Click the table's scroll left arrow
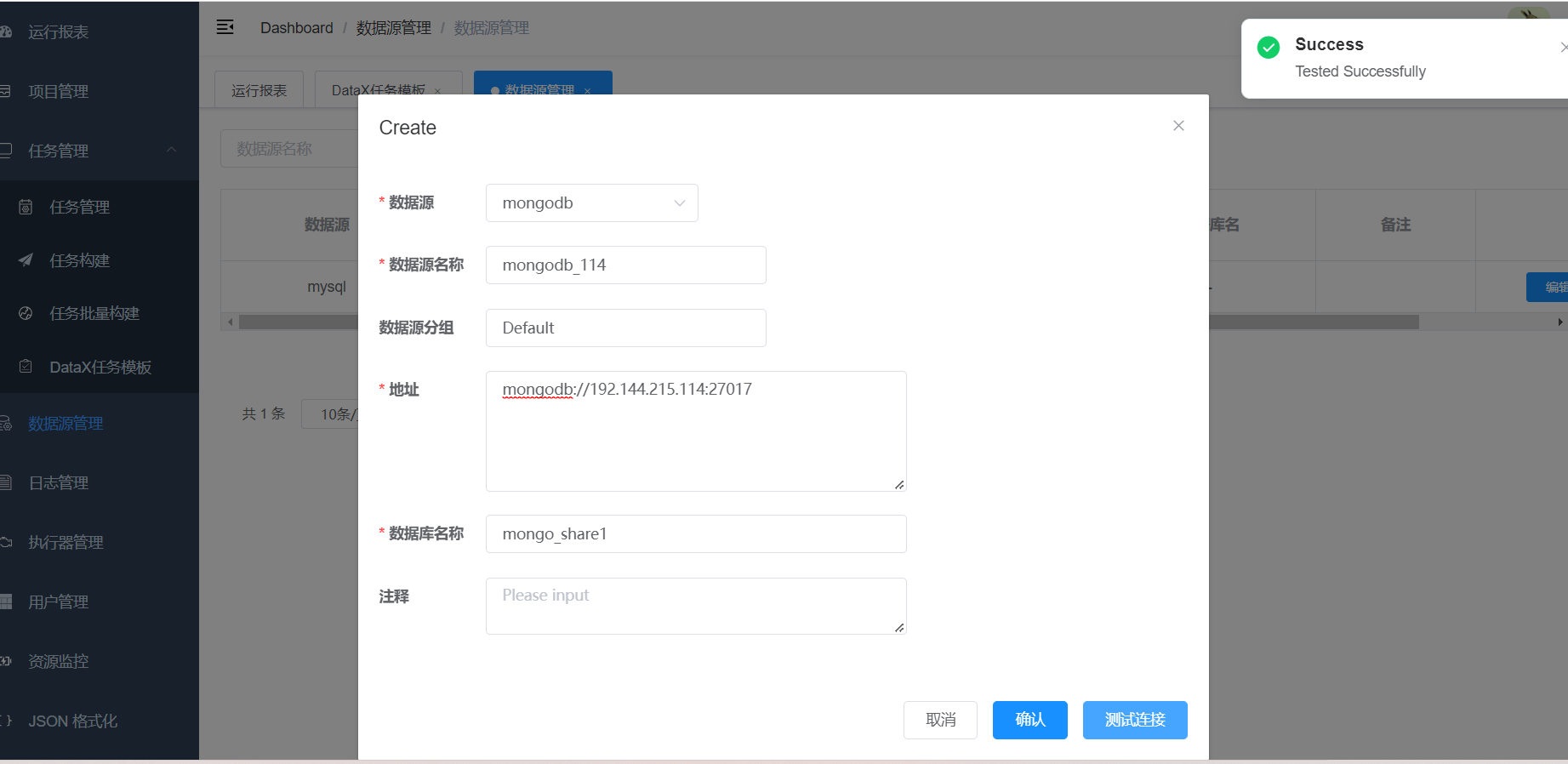 tap(230, 322)
